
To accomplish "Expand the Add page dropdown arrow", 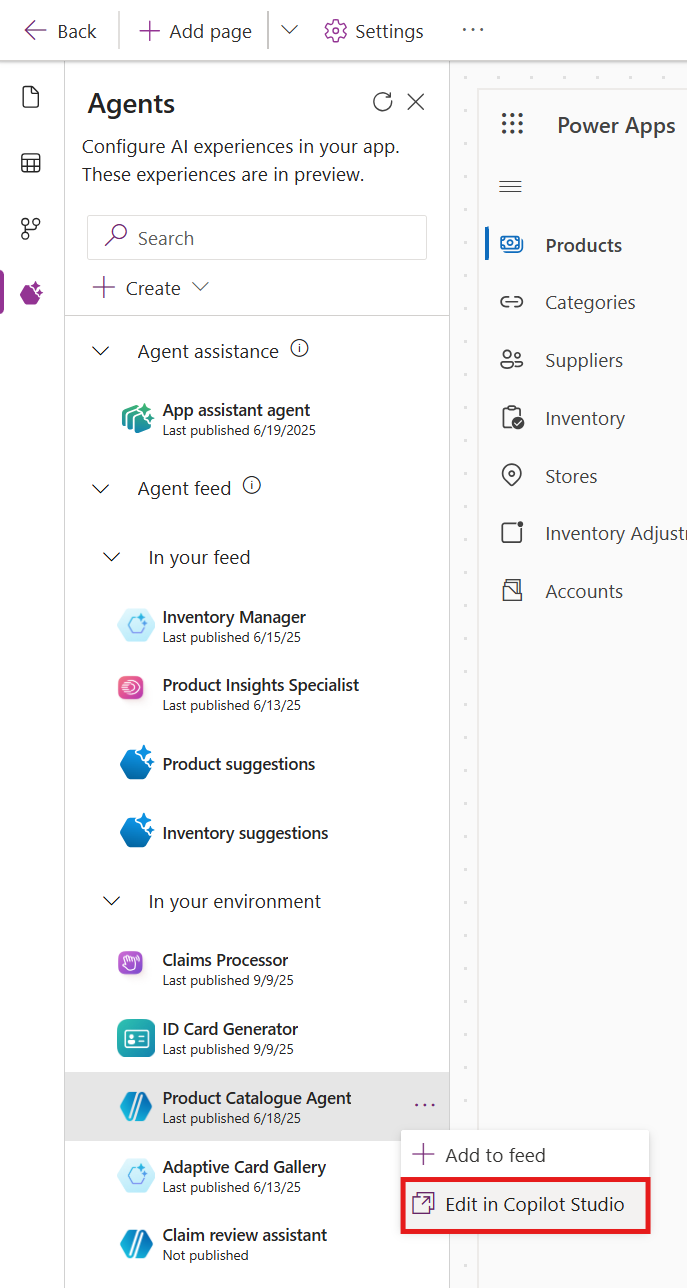I will 289,30.
